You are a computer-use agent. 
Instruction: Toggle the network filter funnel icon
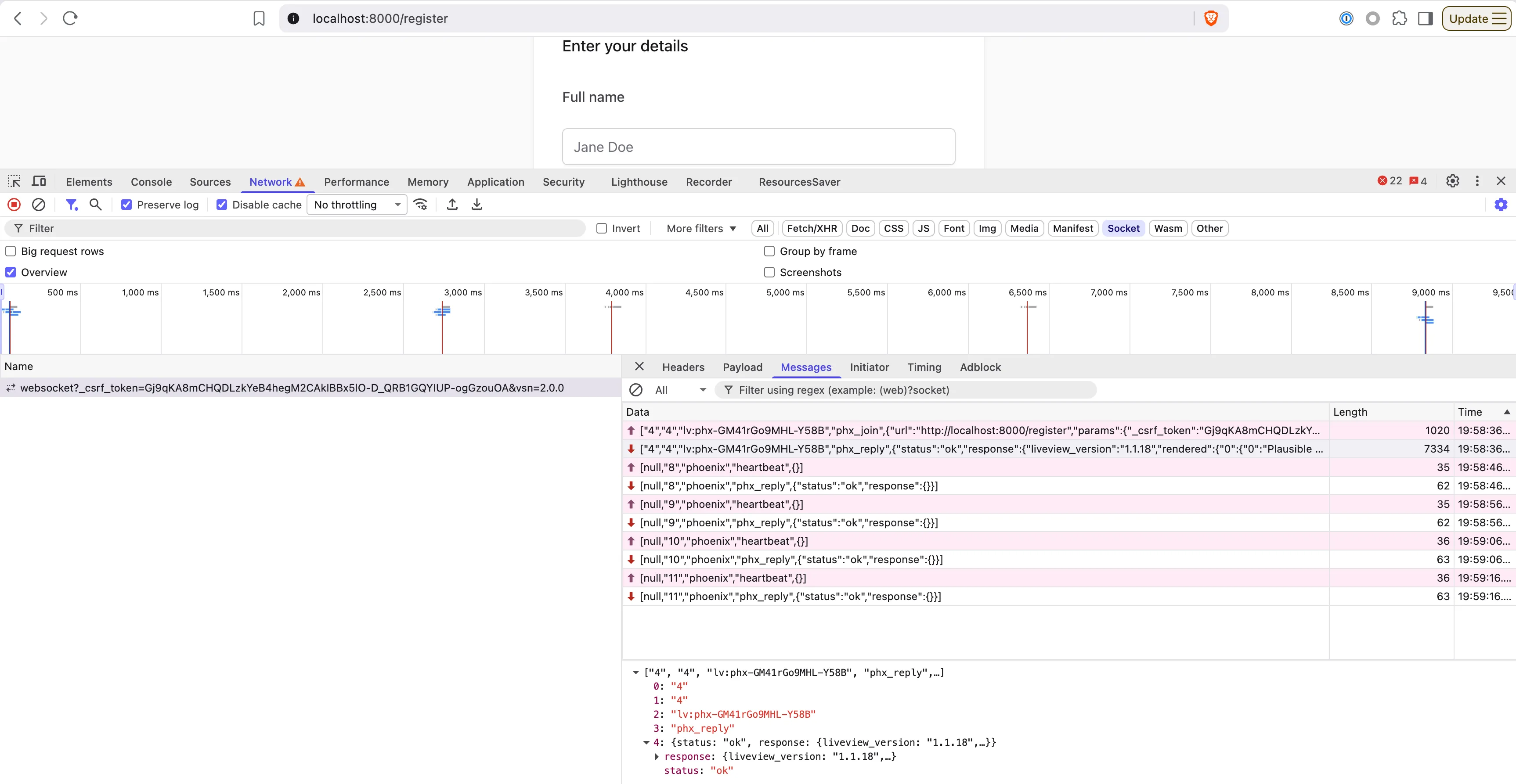72,205
